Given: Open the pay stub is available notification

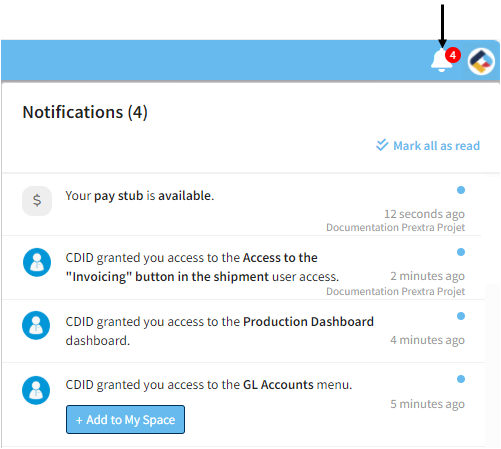Looking at the screenshot, I should click(140, 196).
